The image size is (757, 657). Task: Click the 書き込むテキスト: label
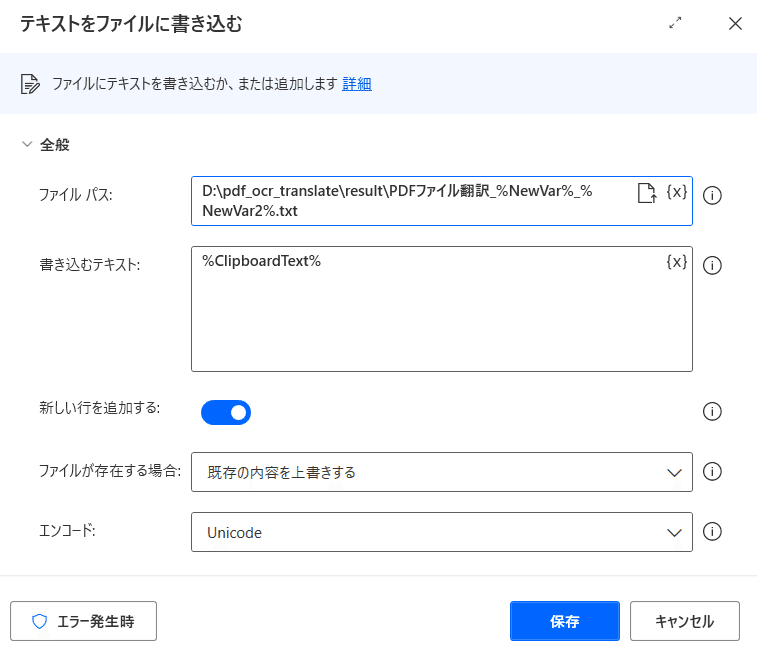(90, 265)
